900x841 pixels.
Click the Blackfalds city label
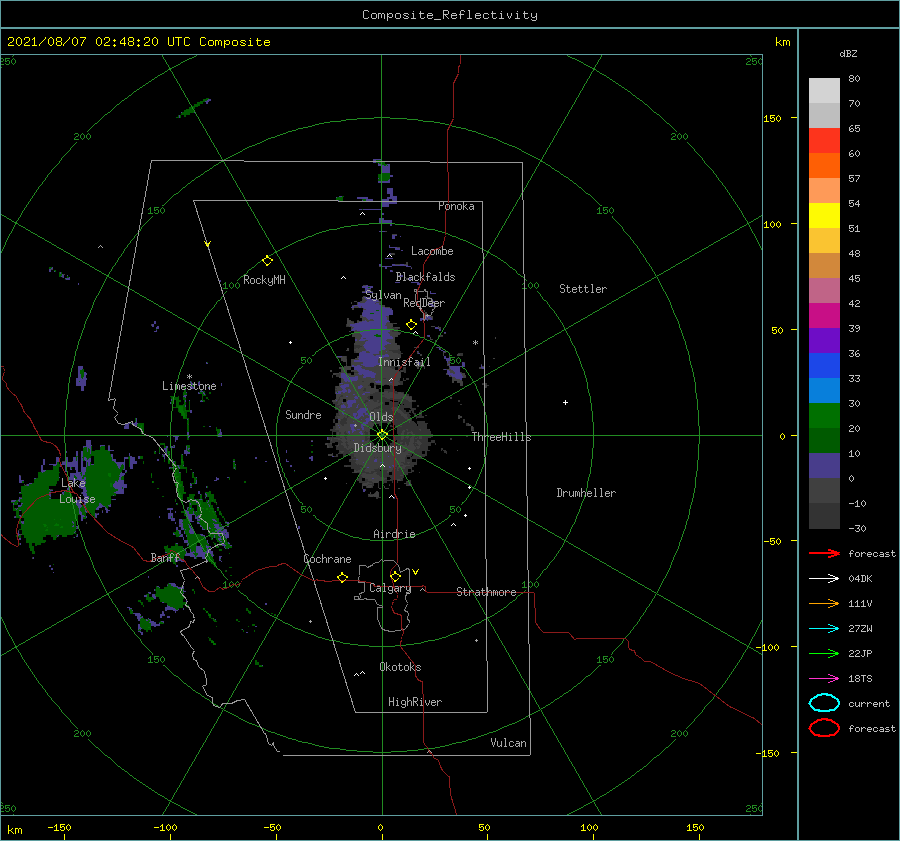[425, 277]
